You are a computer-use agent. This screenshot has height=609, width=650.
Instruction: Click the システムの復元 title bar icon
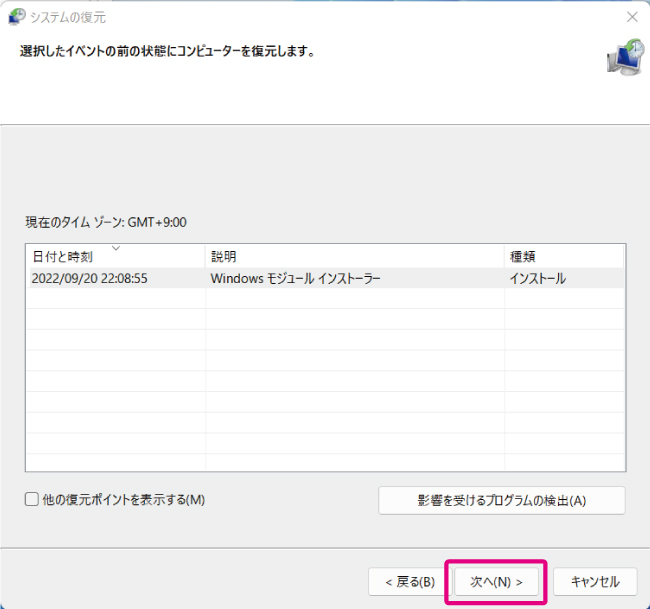point(17,17)
